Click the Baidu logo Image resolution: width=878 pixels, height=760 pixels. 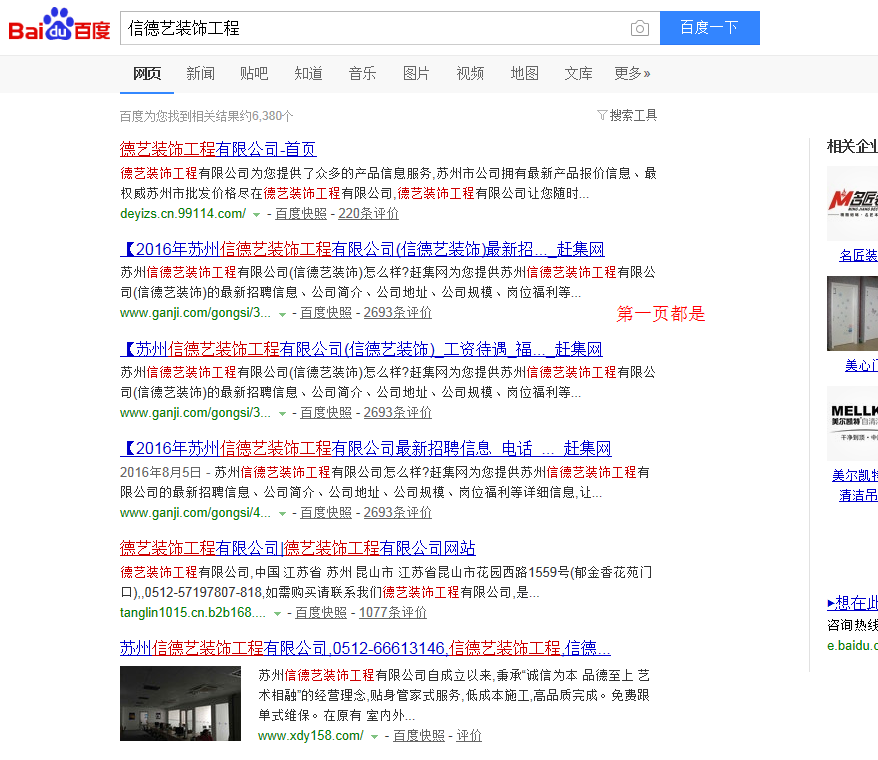59,25
